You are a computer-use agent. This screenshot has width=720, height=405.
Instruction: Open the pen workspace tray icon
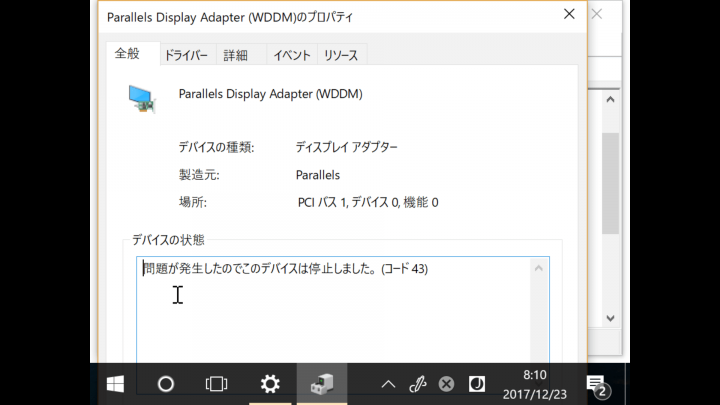(x=417, y=384)
